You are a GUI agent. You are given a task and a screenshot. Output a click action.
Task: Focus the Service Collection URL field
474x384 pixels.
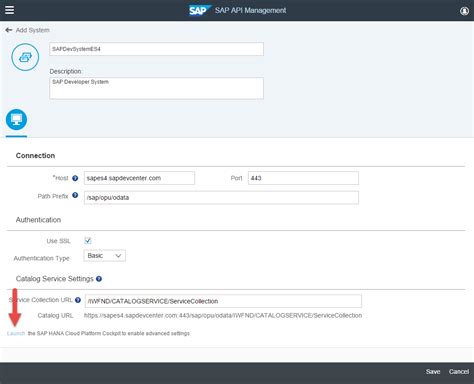223,301
